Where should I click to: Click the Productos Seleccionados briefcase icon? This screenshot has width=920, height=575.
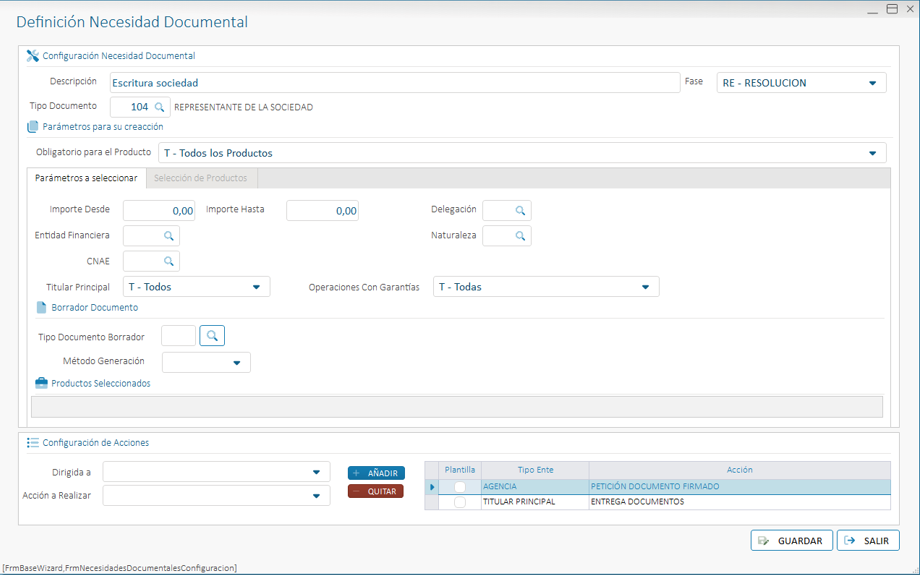pyautogui.click(x=41, y=383)
